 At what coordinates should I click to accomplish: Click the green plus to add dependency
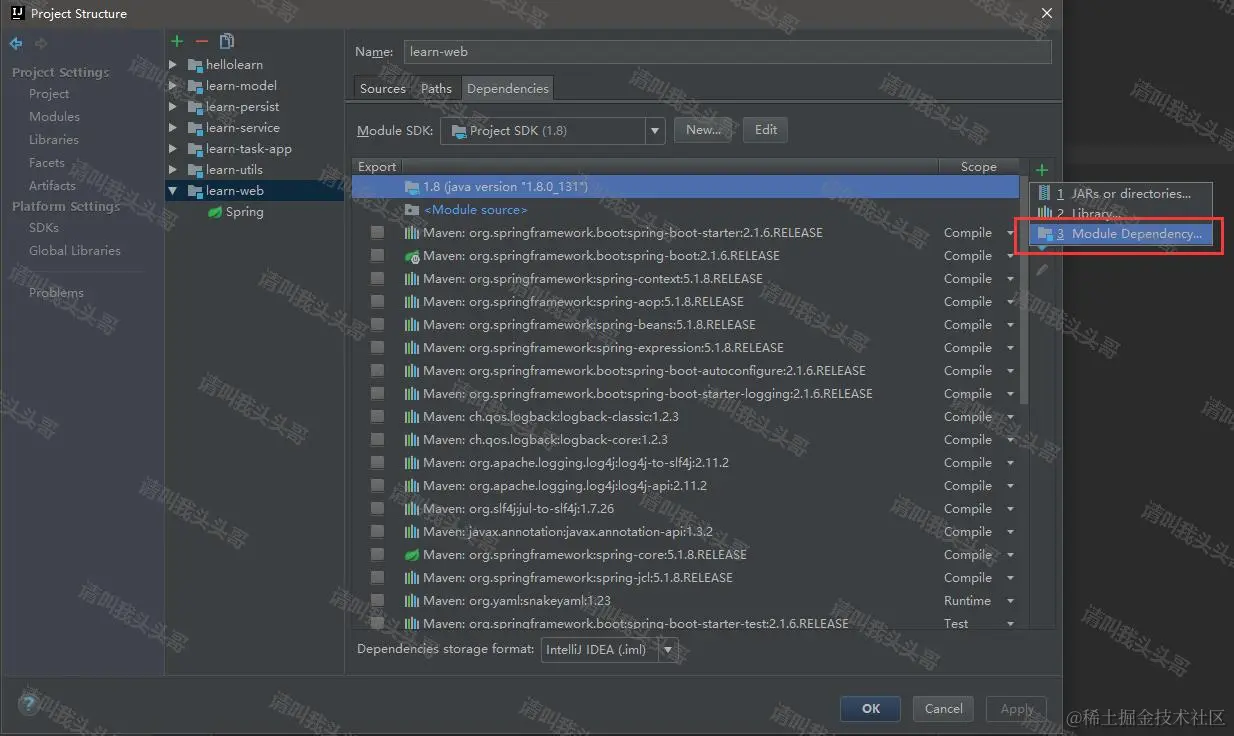coord(1041,169)
